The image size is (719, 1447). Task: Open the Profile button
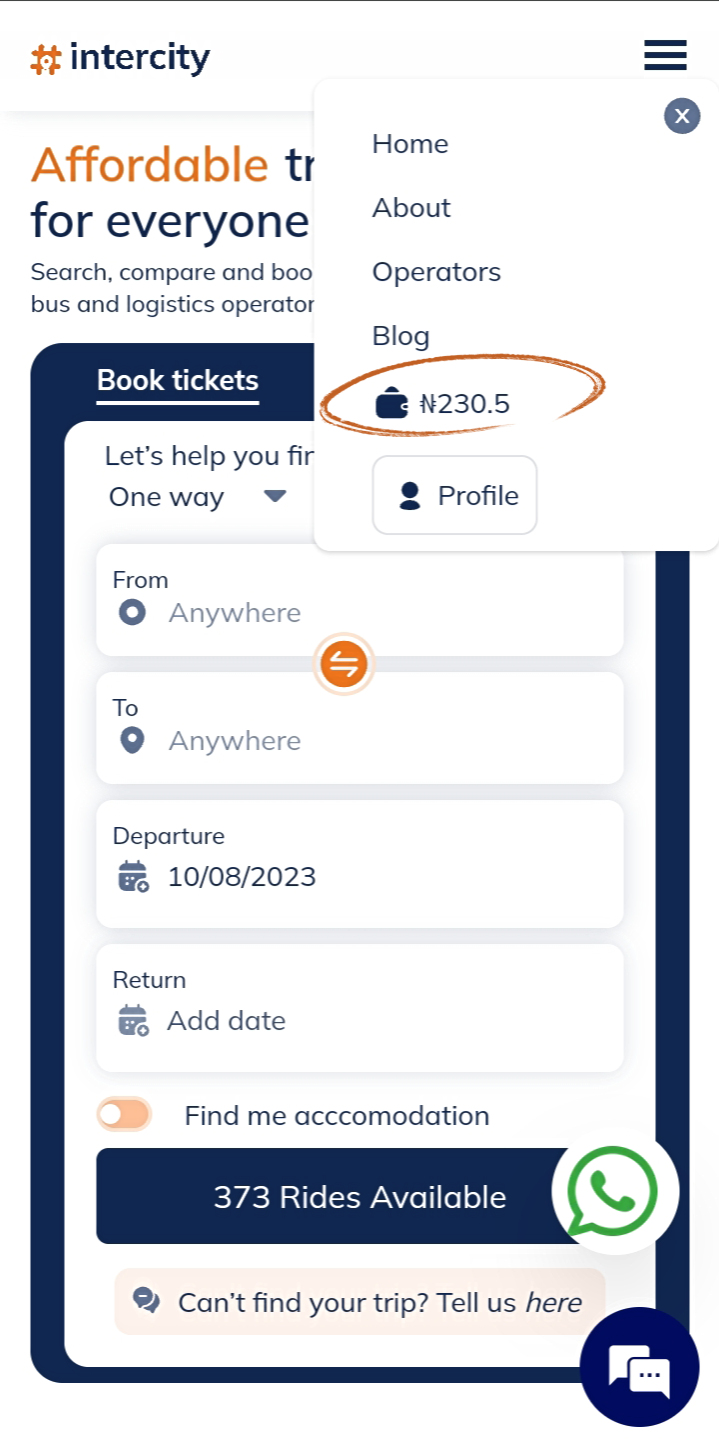tap(455, 495)
